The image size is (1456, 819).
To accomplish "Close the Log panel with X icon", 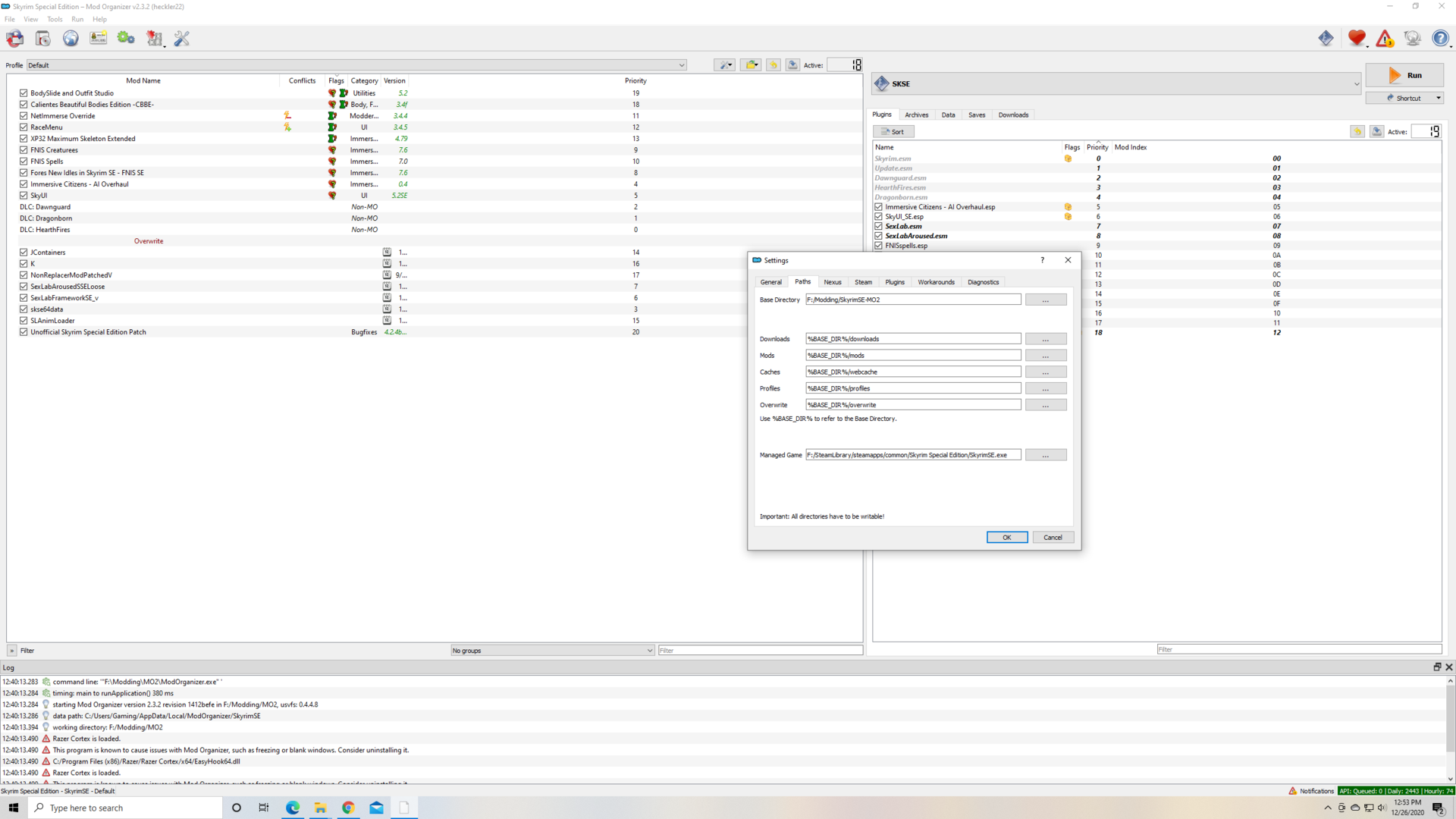I will click(x=1449, y=667).
